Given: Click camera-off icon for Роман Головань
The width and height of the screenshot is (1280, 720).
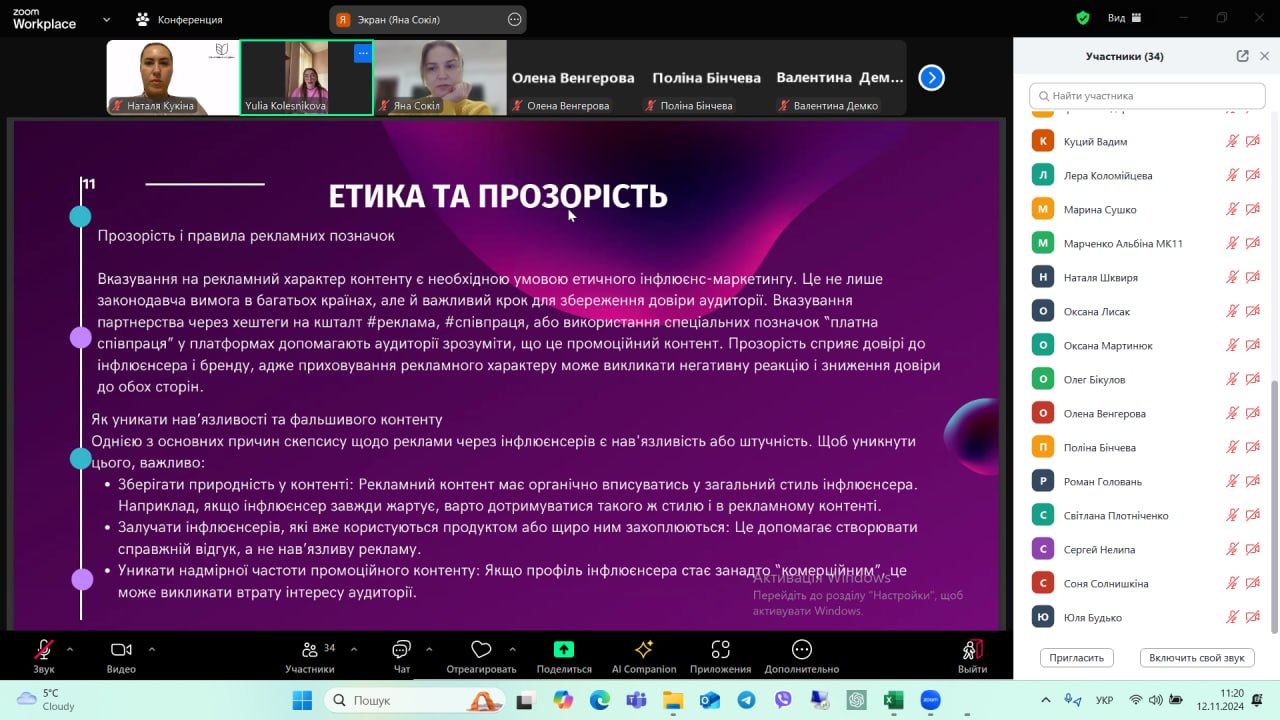Looking at the screenshot, I should (1253, 481).
